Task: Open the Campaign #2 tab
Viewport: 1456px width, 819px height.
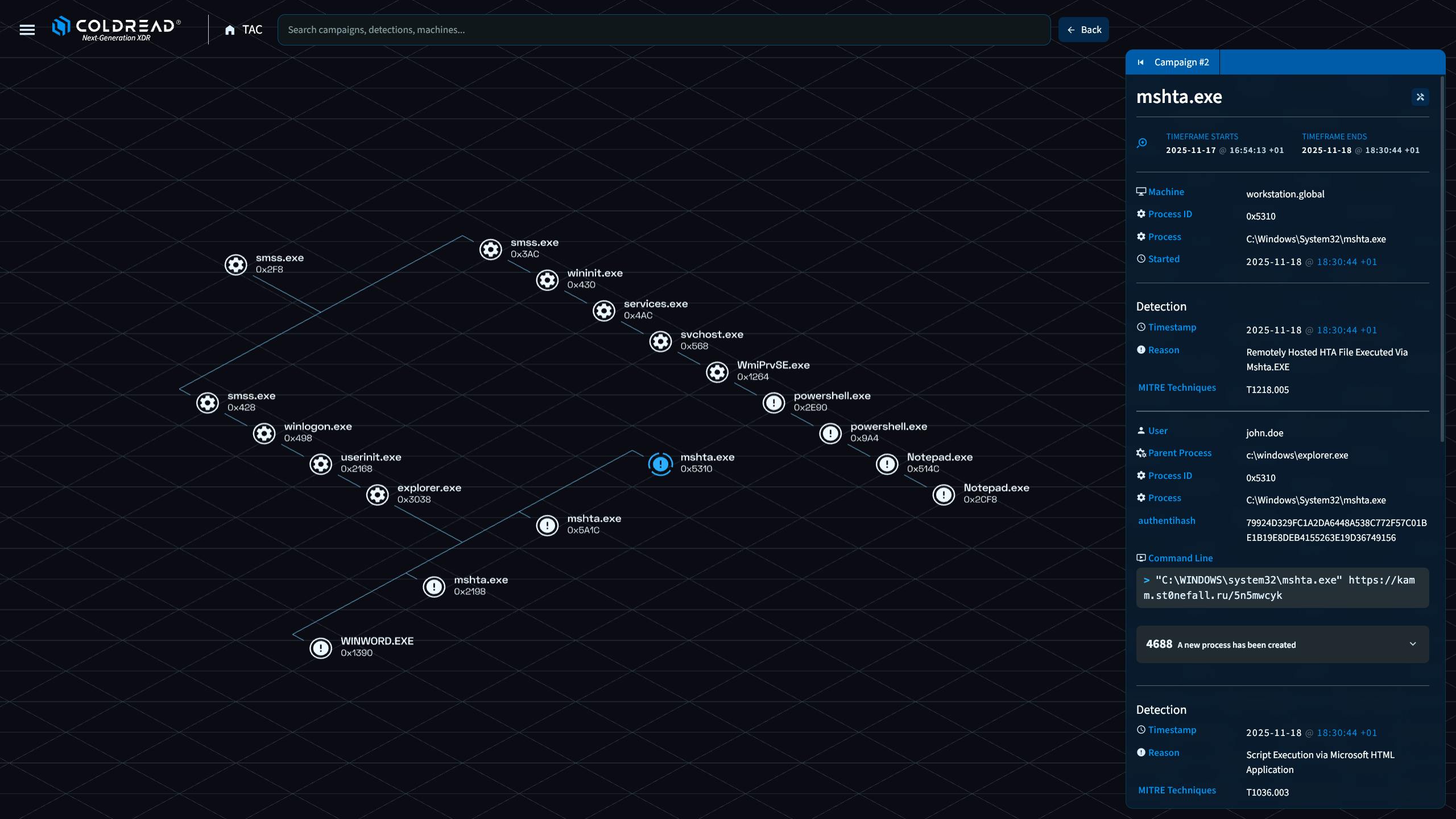Action: (1181, 63)
